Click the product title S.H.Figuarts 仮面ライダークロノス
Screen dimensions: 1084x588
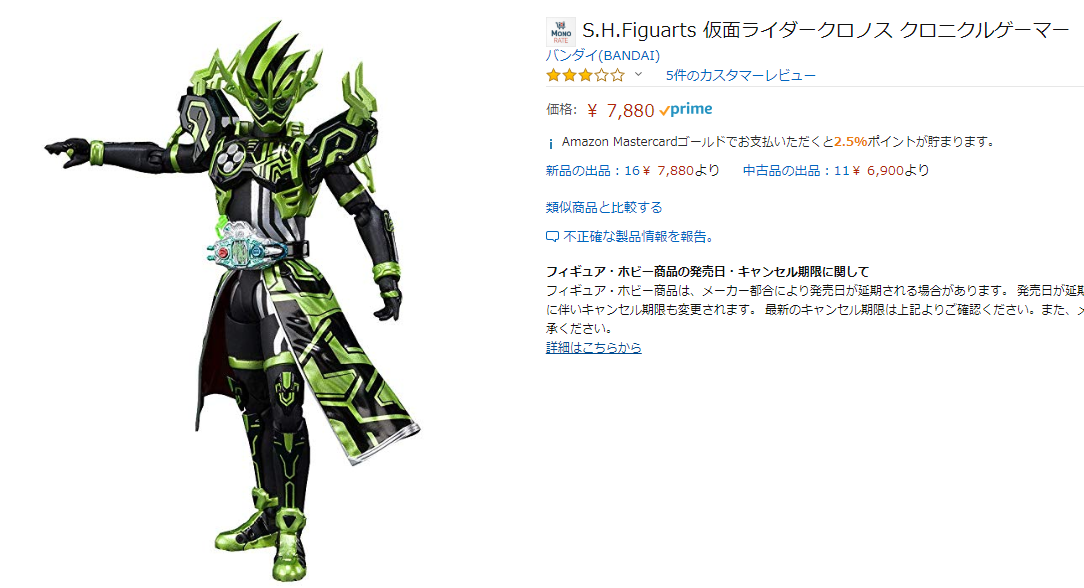[825, 30]
